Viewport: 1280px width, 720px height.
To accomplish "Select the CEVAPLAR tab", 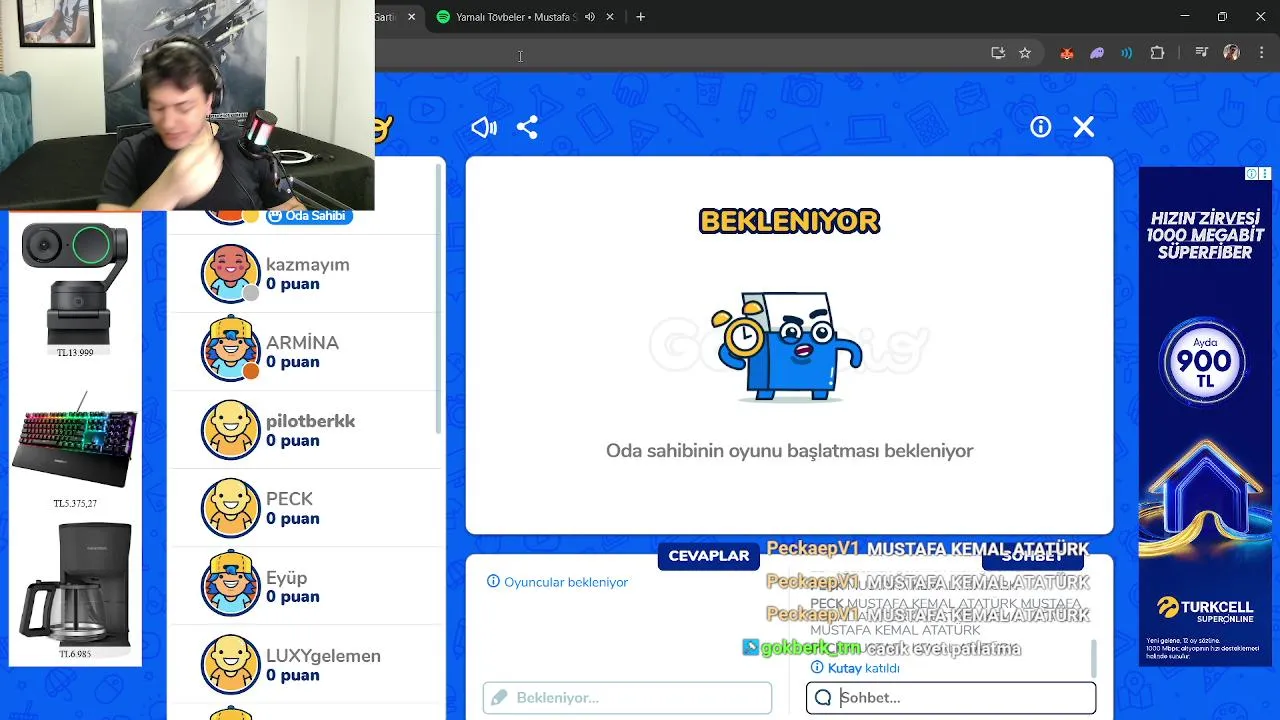I will point(709,556).
